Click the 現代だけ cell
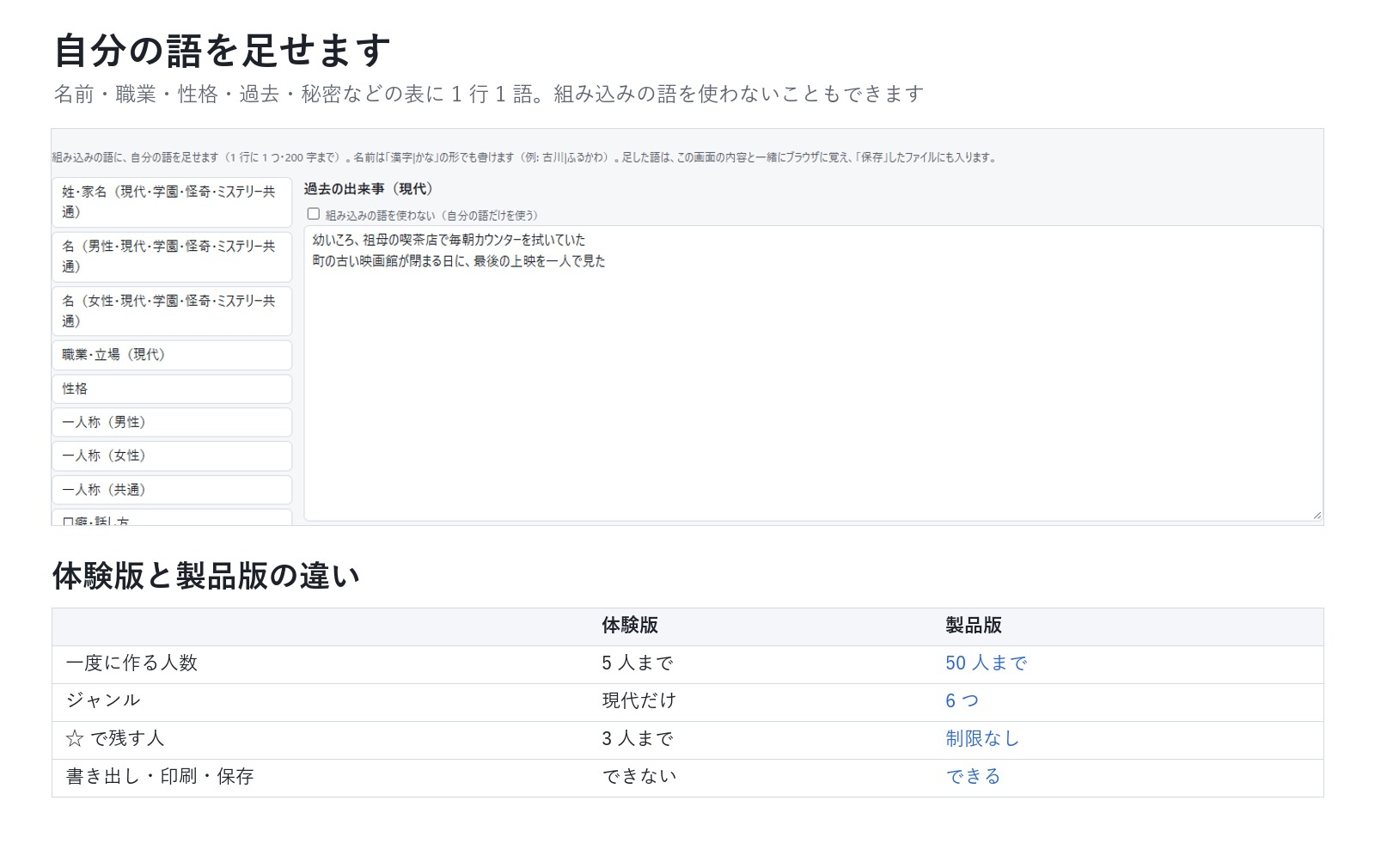The image size is (1375, 868). (639, 701)
